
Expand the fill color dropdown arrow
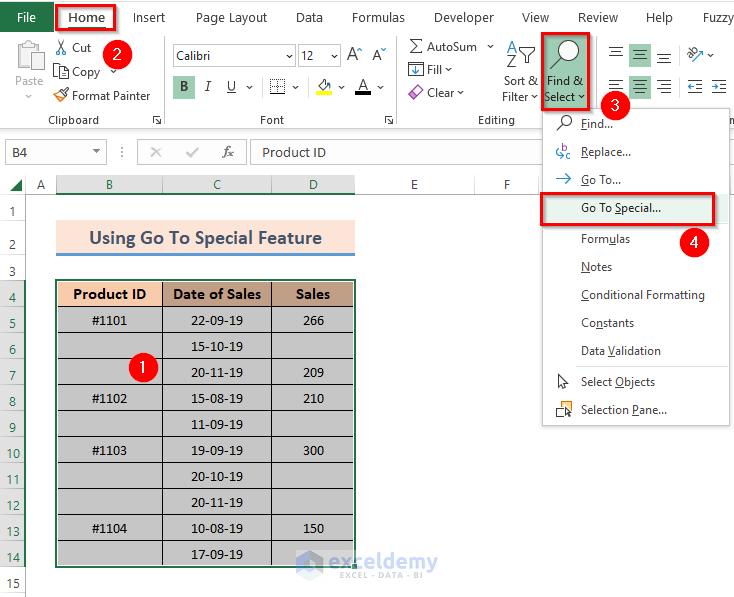point(341,87)
